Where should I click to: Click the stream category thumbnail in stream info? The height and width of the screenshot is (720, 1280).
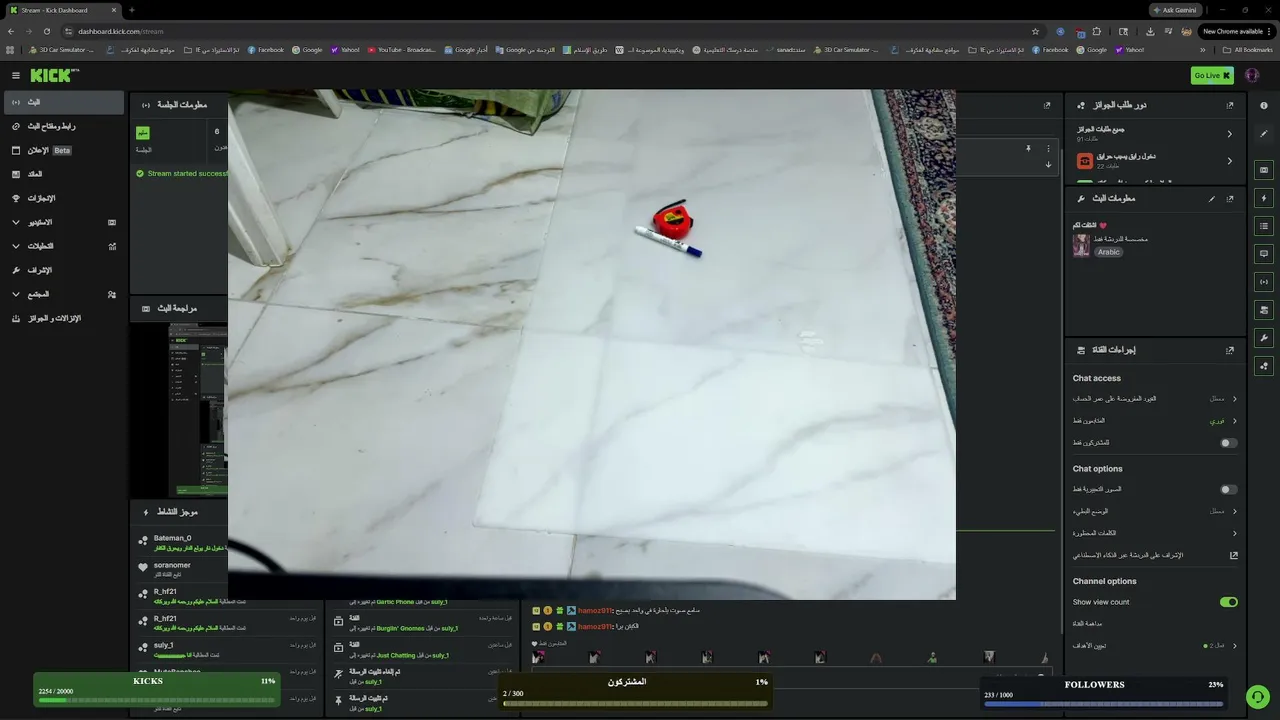pyautogui.click(x=1081, y=246)
